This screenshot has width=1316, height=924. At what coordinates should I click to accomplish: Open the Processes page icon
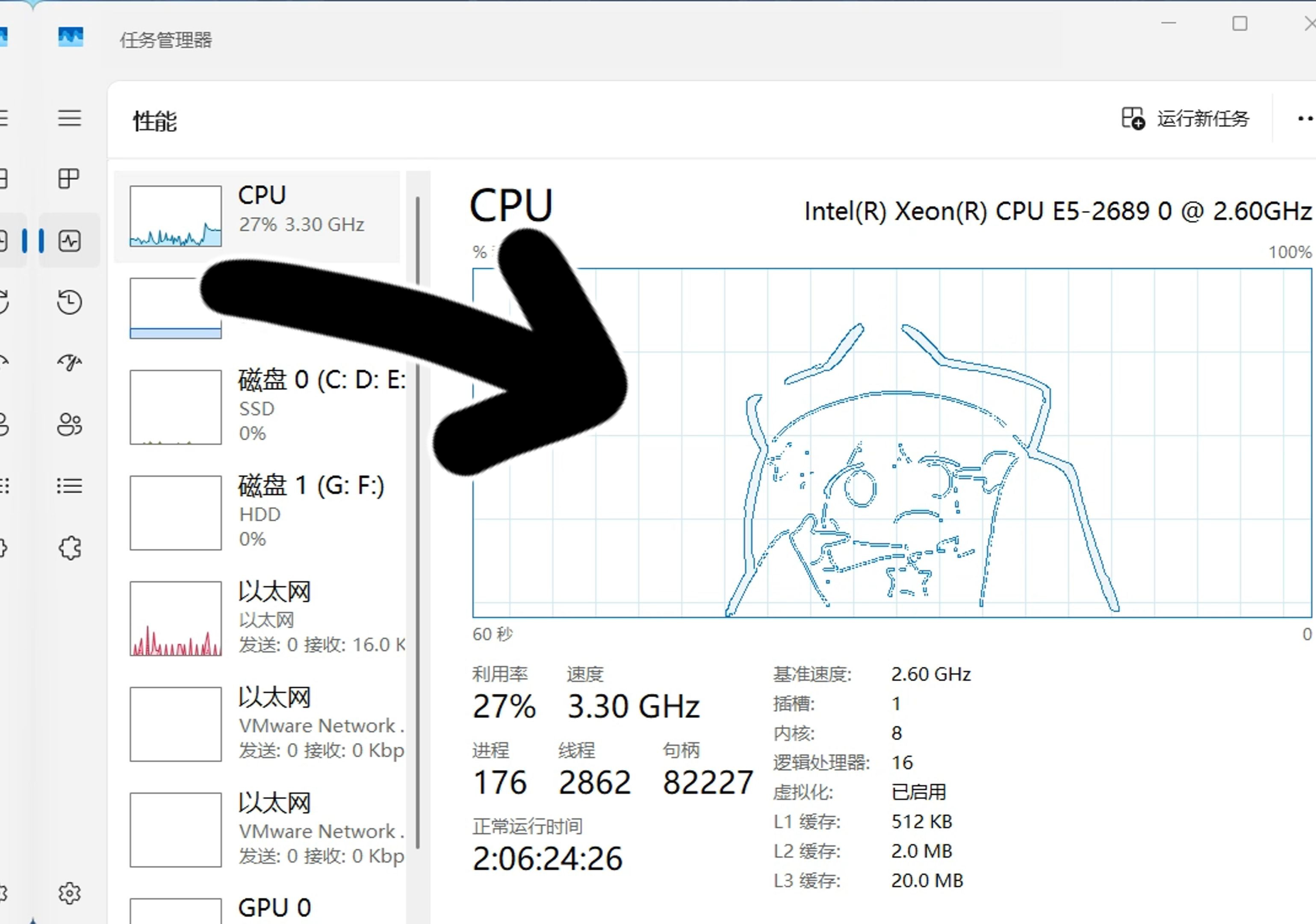pos(69,178)
